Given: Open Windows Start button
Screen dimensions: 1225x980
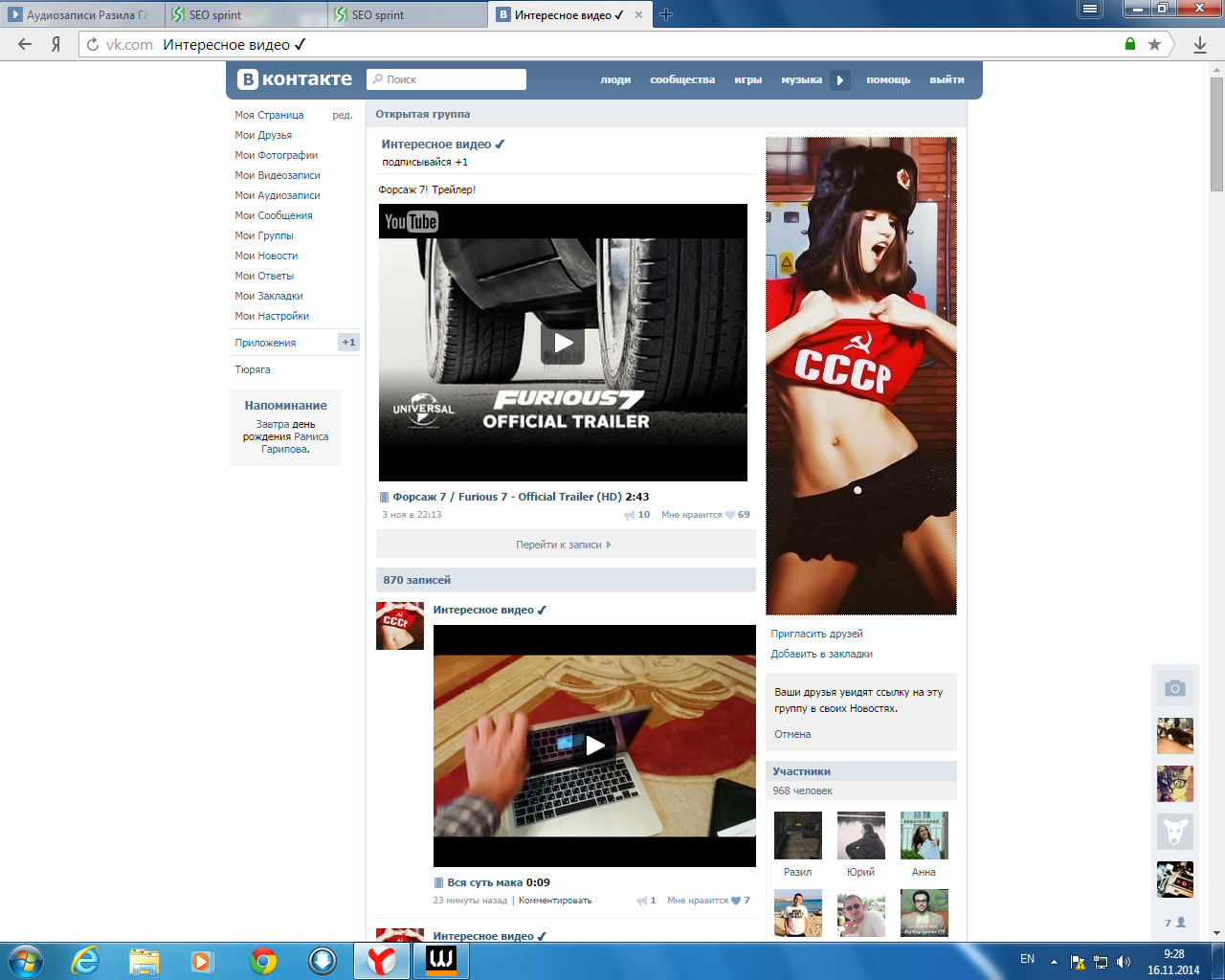Looking at the screenshot, I should click(x=26, y=961).
